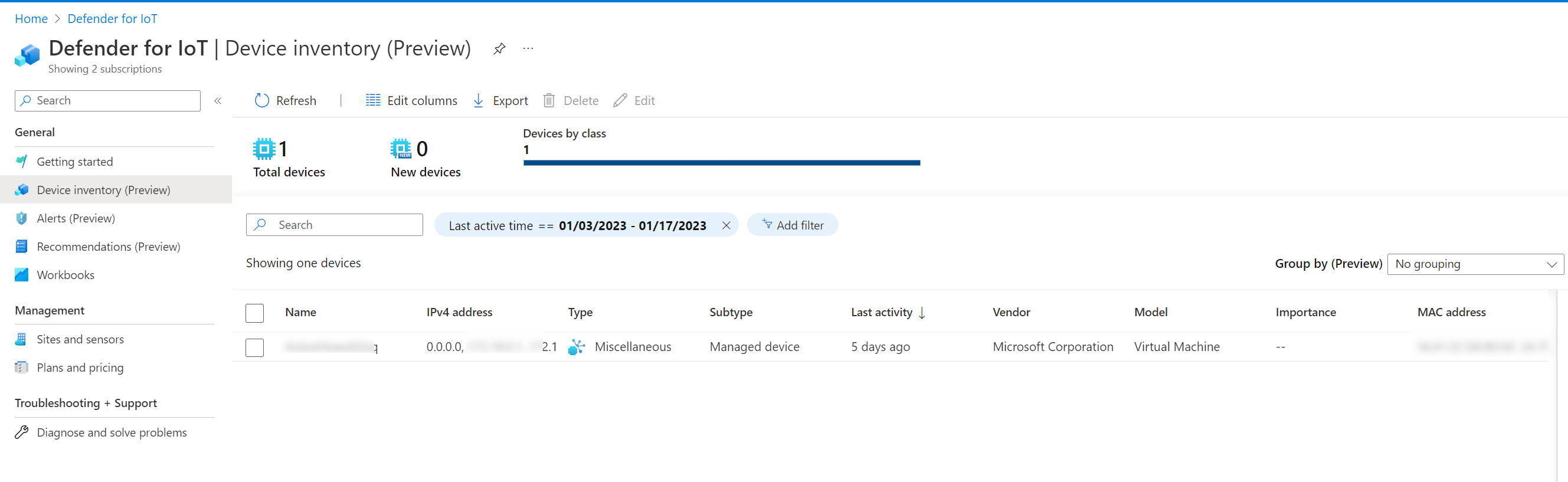
Task: Open the more options ellipsis menu
Action: pyautogui.click(x=528, y=49)
